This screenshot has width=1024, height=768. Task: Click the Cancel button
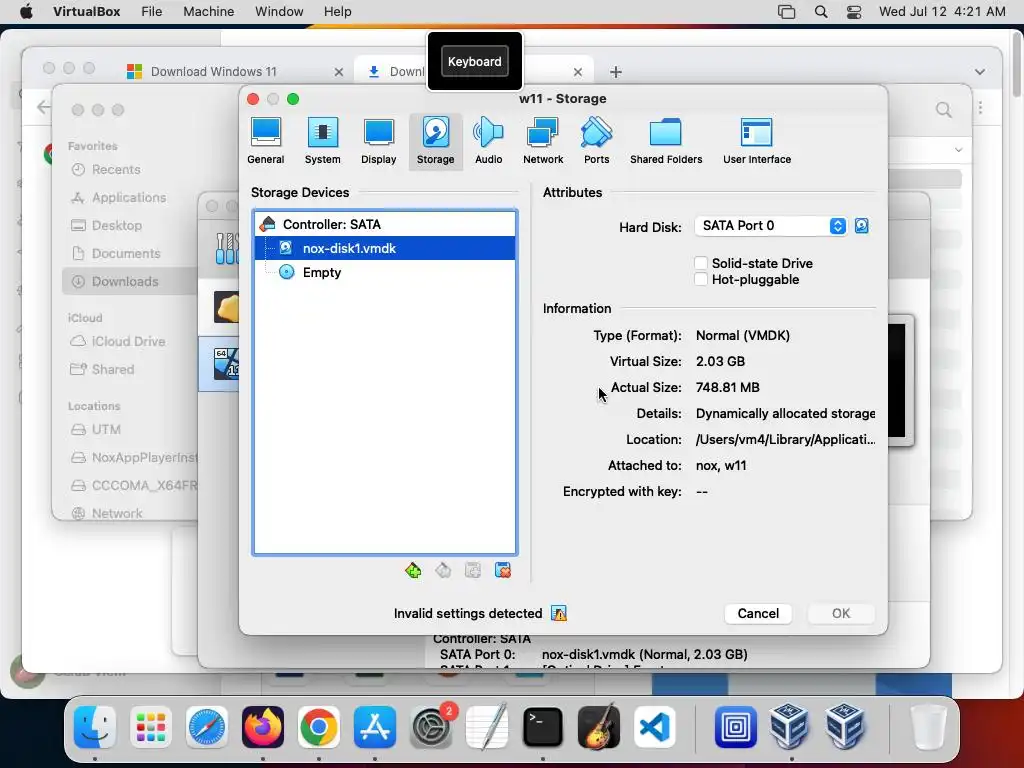[758, 613]
